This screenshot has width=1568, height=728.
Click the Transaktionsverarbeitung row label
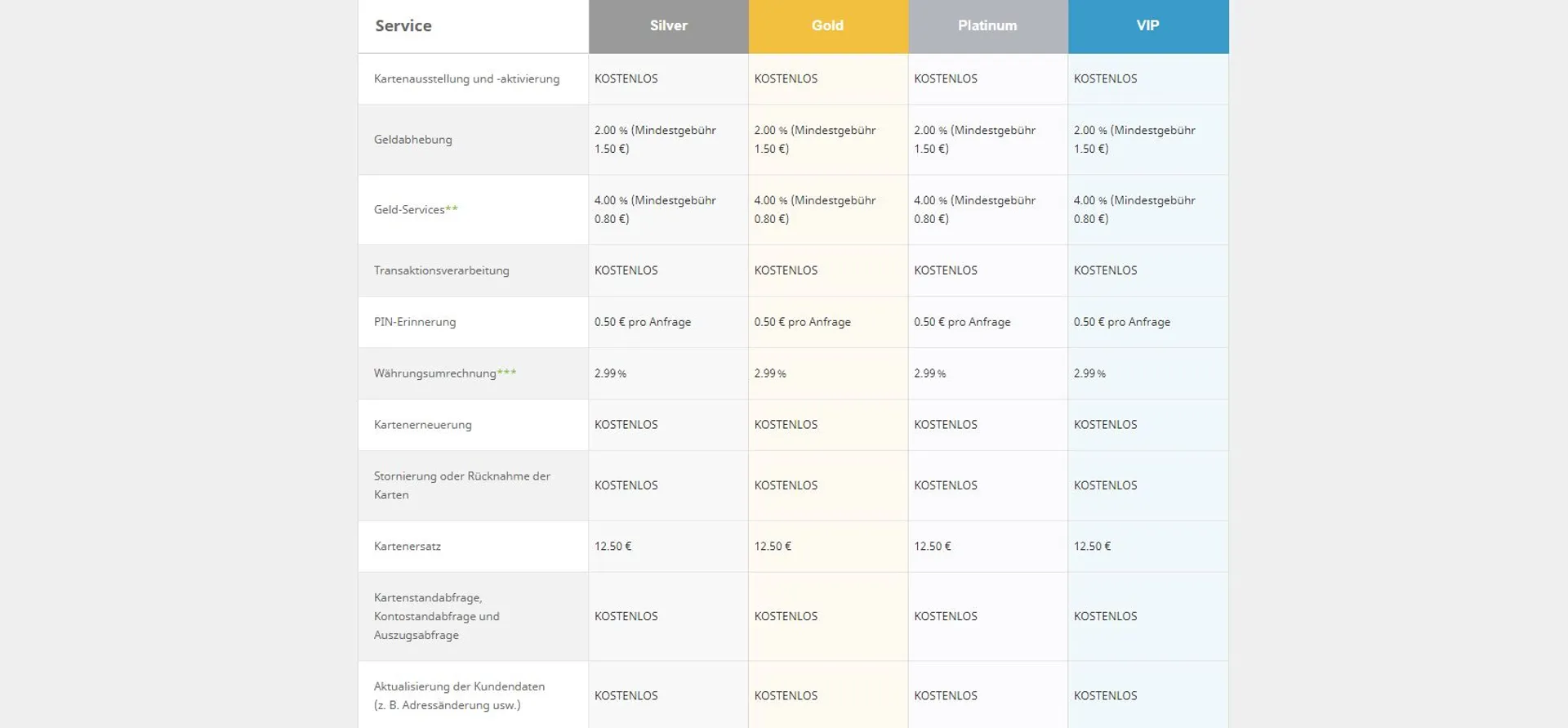441,270
